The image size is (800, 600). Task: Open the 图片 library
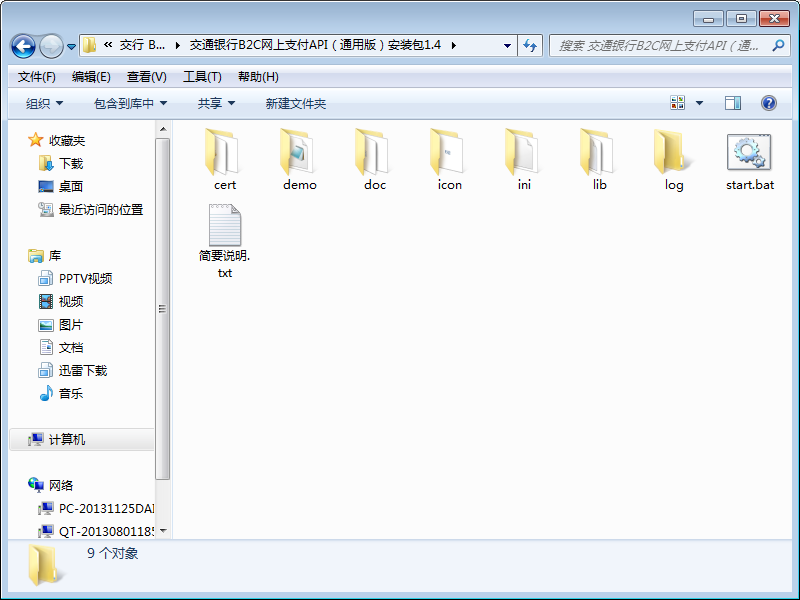(x=61, y=324)
